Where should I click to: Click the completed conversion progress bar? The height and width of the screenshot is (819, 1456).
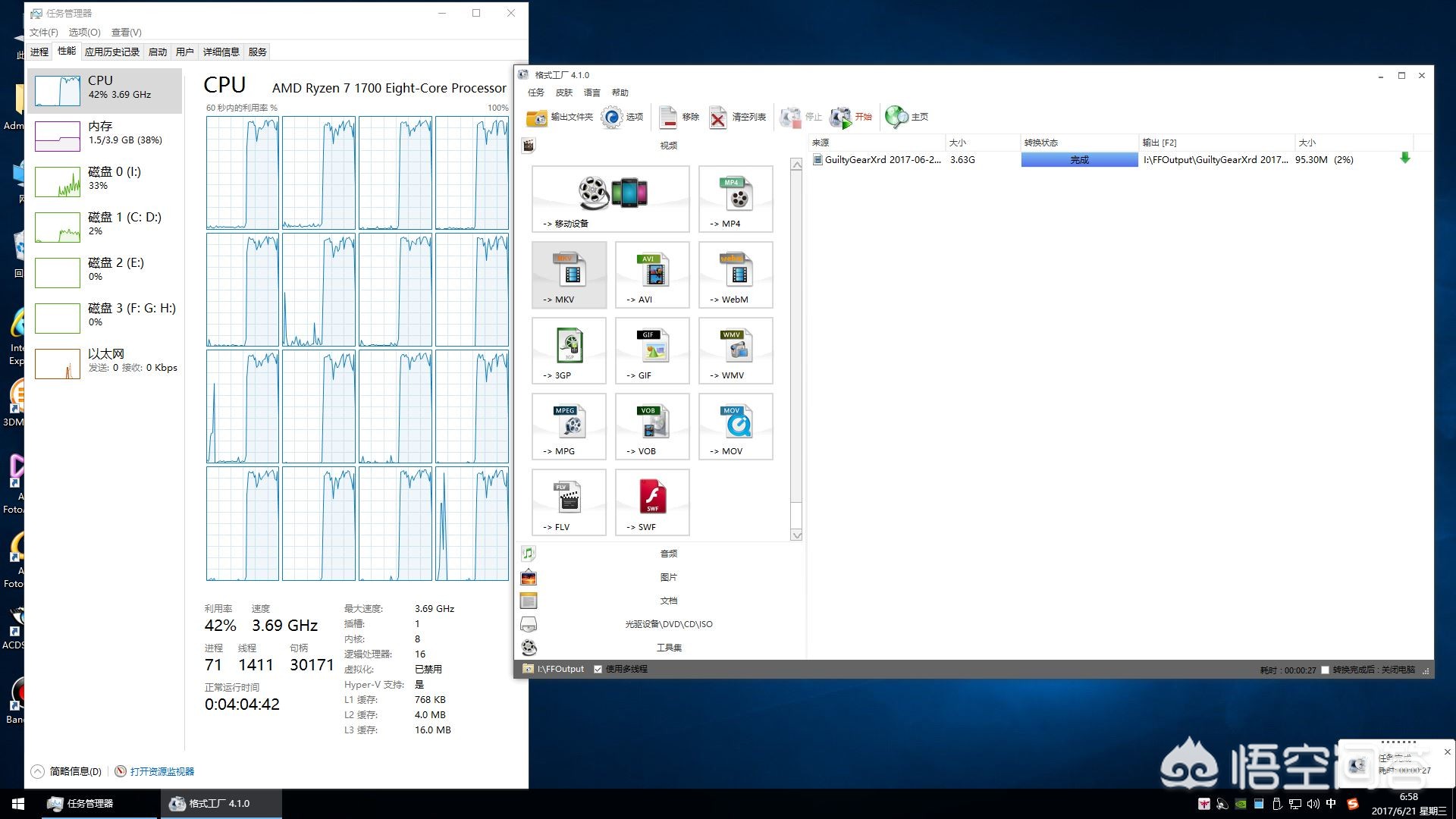[x=1079, y=159]
